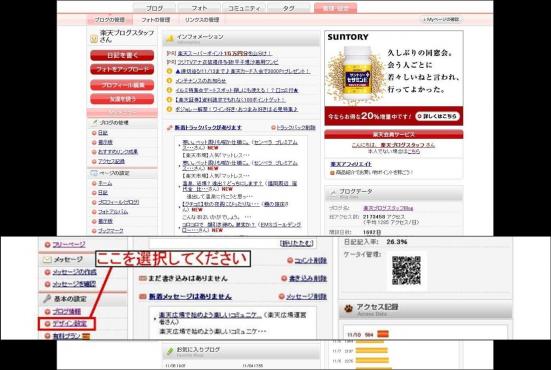
Task: Open the 楽天広場で始めよう message link
Action: coord(210,315)
